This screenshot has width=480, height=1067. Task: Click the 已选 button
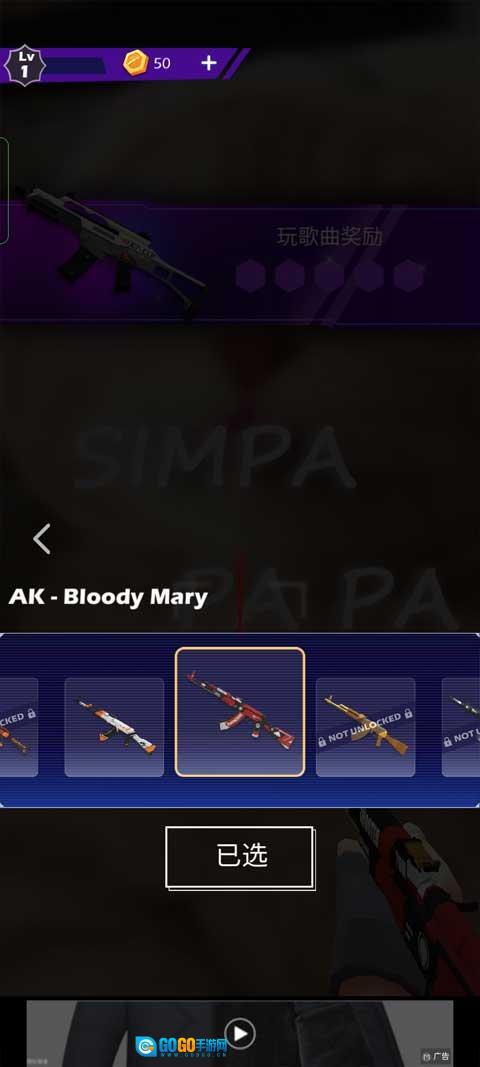point(240,857)
